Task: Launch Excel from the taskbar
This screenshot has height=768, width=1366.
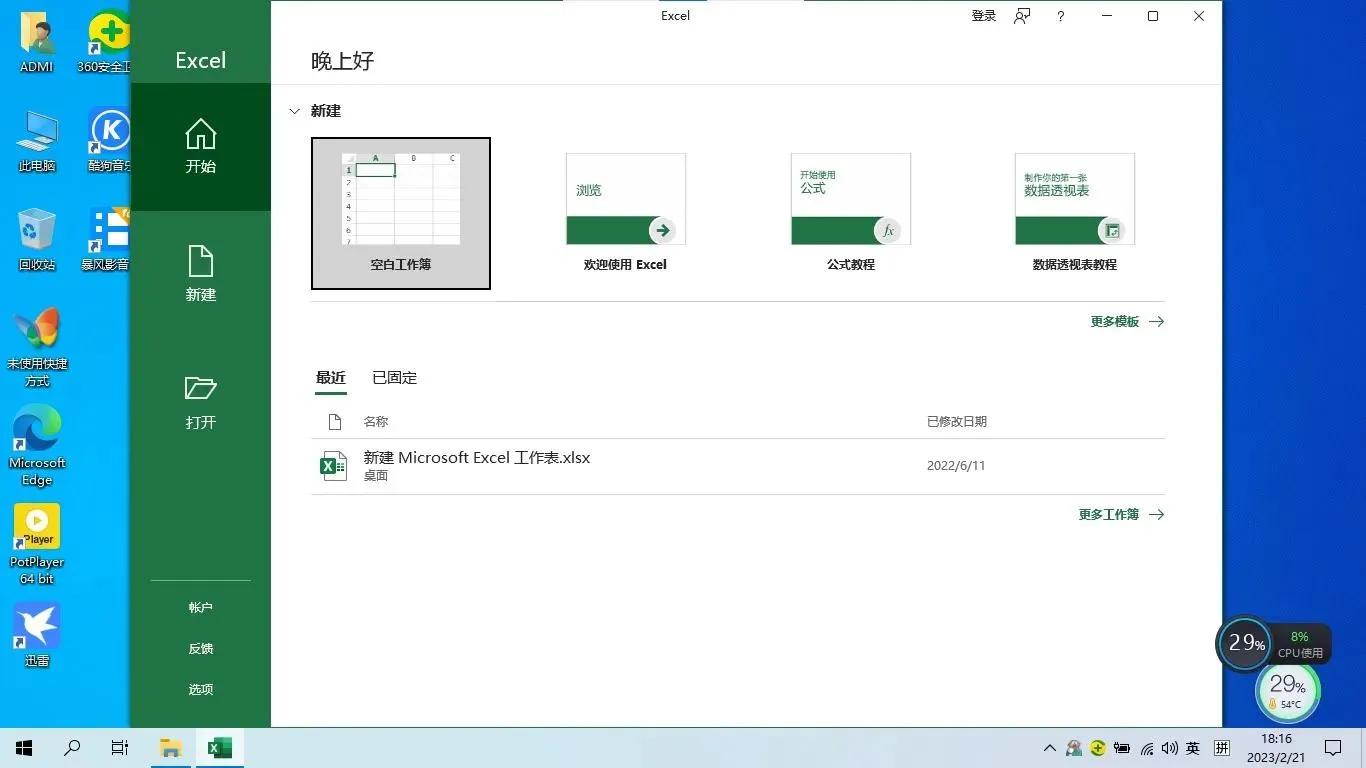Action: [x=219, y=747]
